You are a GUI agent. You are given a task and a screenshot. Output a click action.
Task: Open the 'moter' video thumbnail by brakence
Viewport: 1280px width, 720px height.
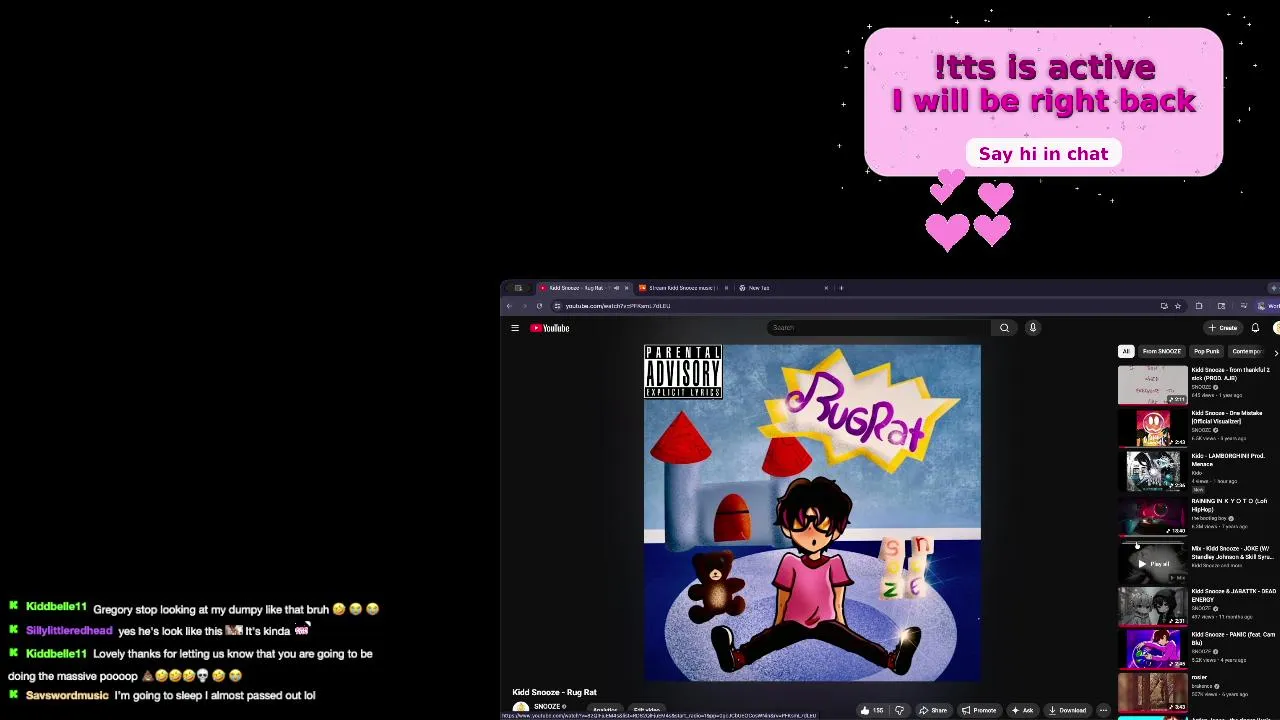[x=1153, y=693]
